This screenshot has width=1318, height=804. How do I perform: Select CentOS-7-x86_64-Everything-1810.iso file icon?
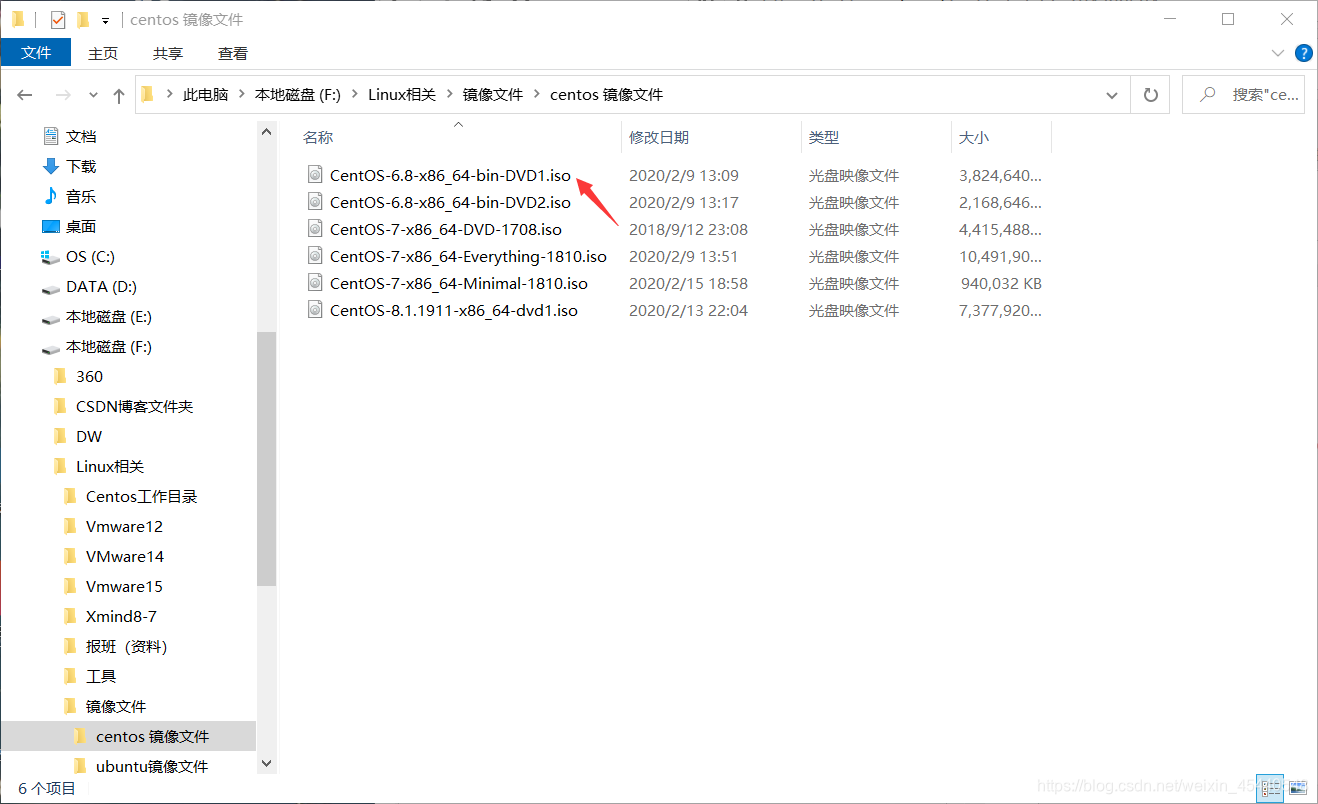pyautogui.click(x=314, y=256)
